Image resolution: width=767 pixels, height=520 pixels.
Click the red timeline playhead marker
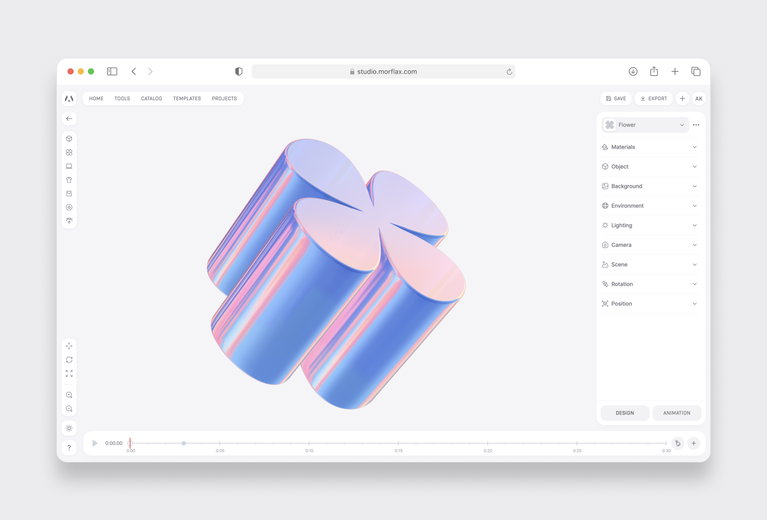pyautogui.click(x=130, y=443)
